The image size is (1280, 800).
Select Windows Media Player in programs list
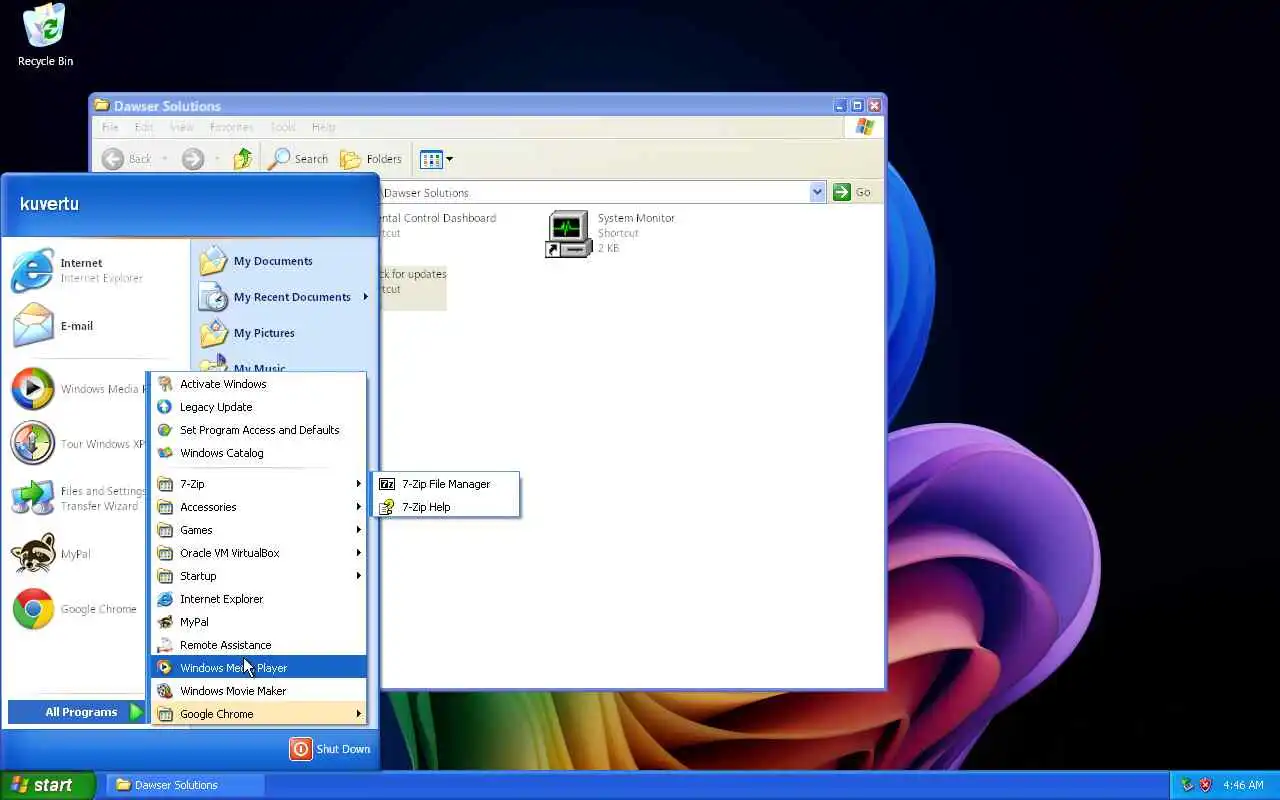[x=259, y=668]
